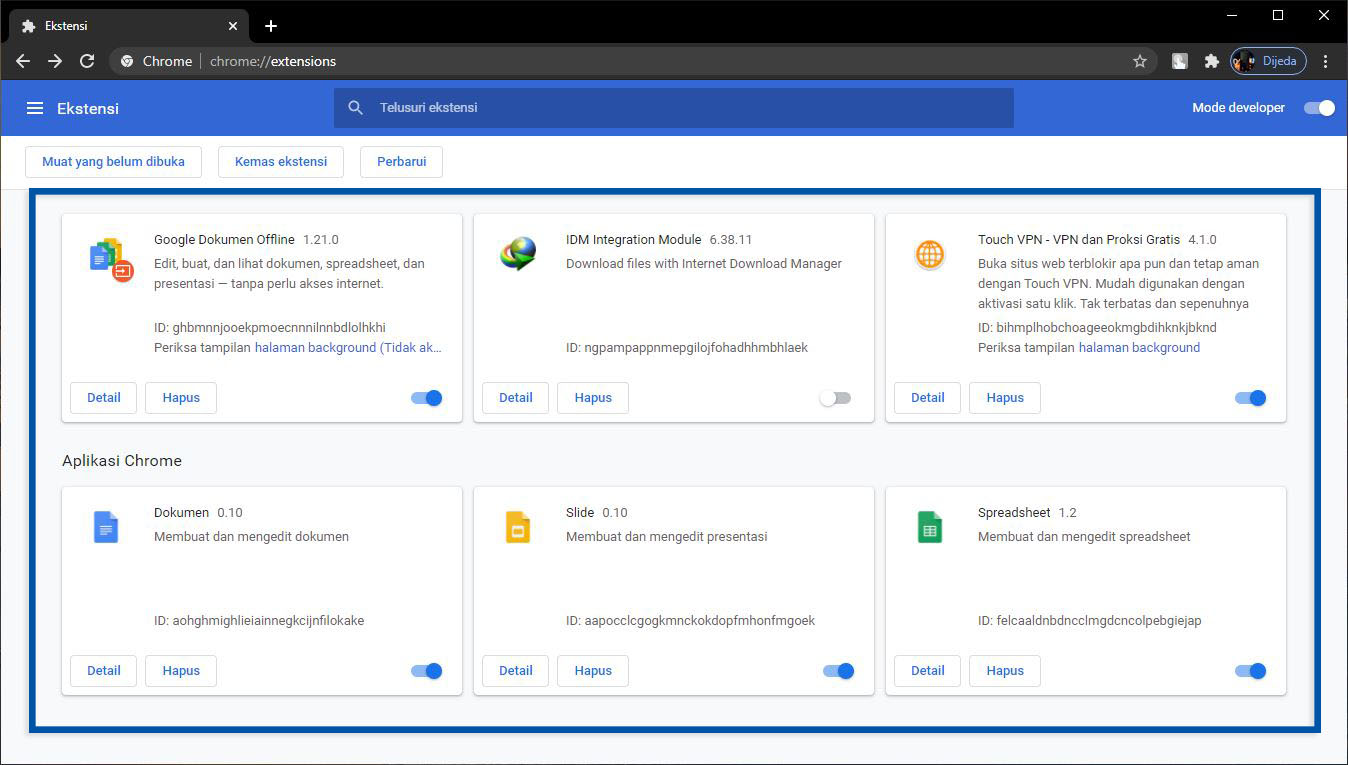Open the Djeda profile menu

click(1268, 61)
